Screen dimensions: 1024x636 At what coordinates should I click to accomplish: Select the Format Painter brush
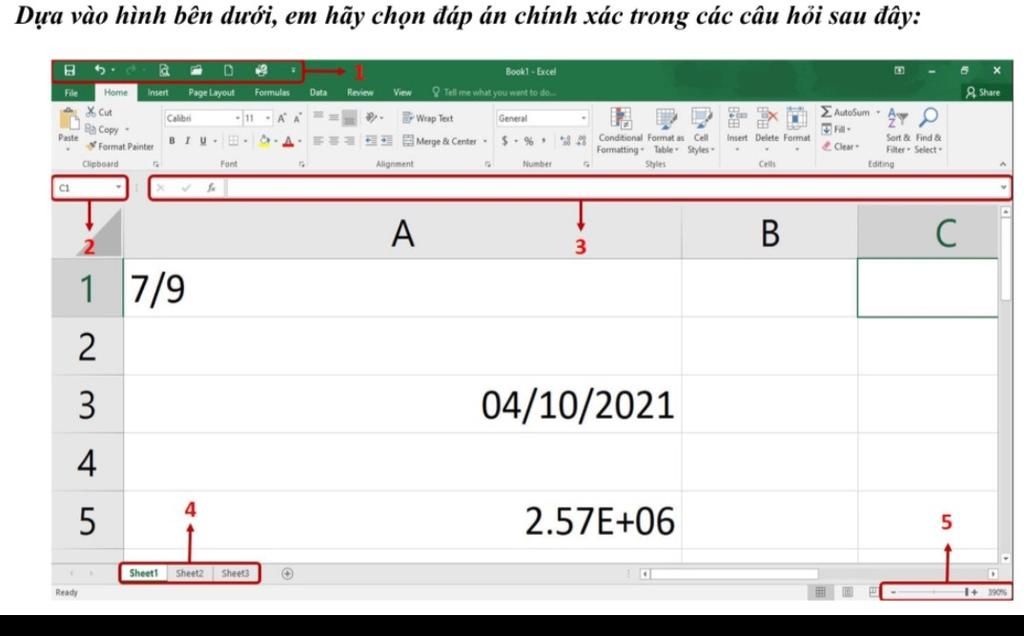(91, 146)
